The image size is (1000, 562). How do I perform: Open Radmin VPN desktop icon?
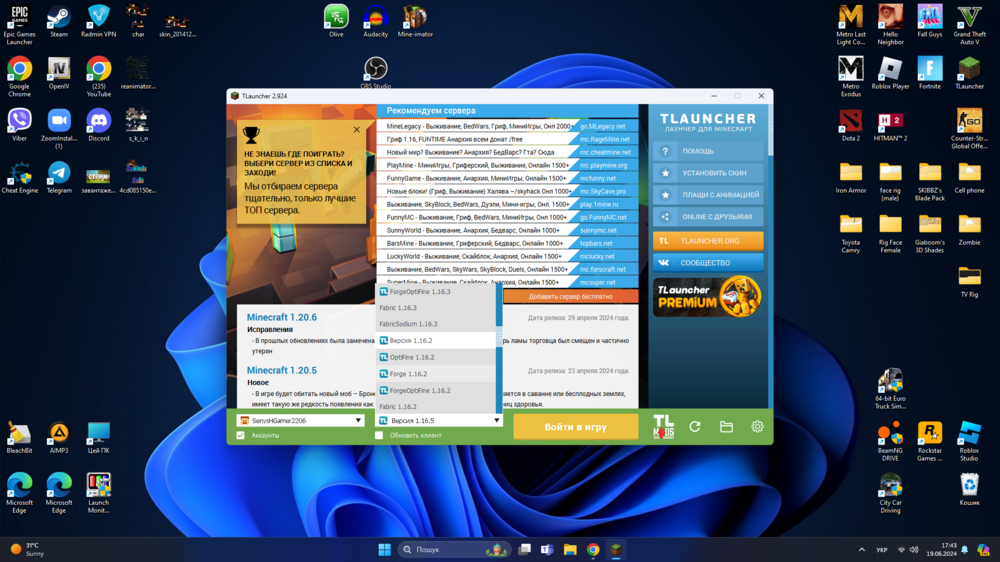pos(98,22)
